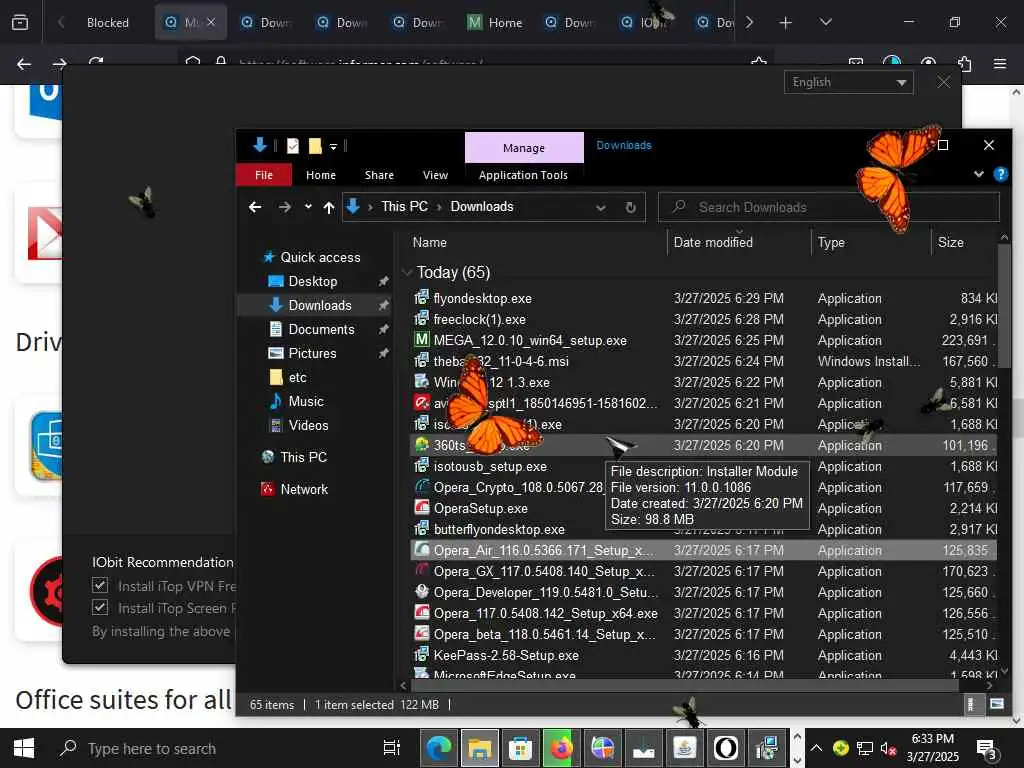The image size is (1024, 768).
Task: Open Explorer help question mark
Action: click(1000, 174)
